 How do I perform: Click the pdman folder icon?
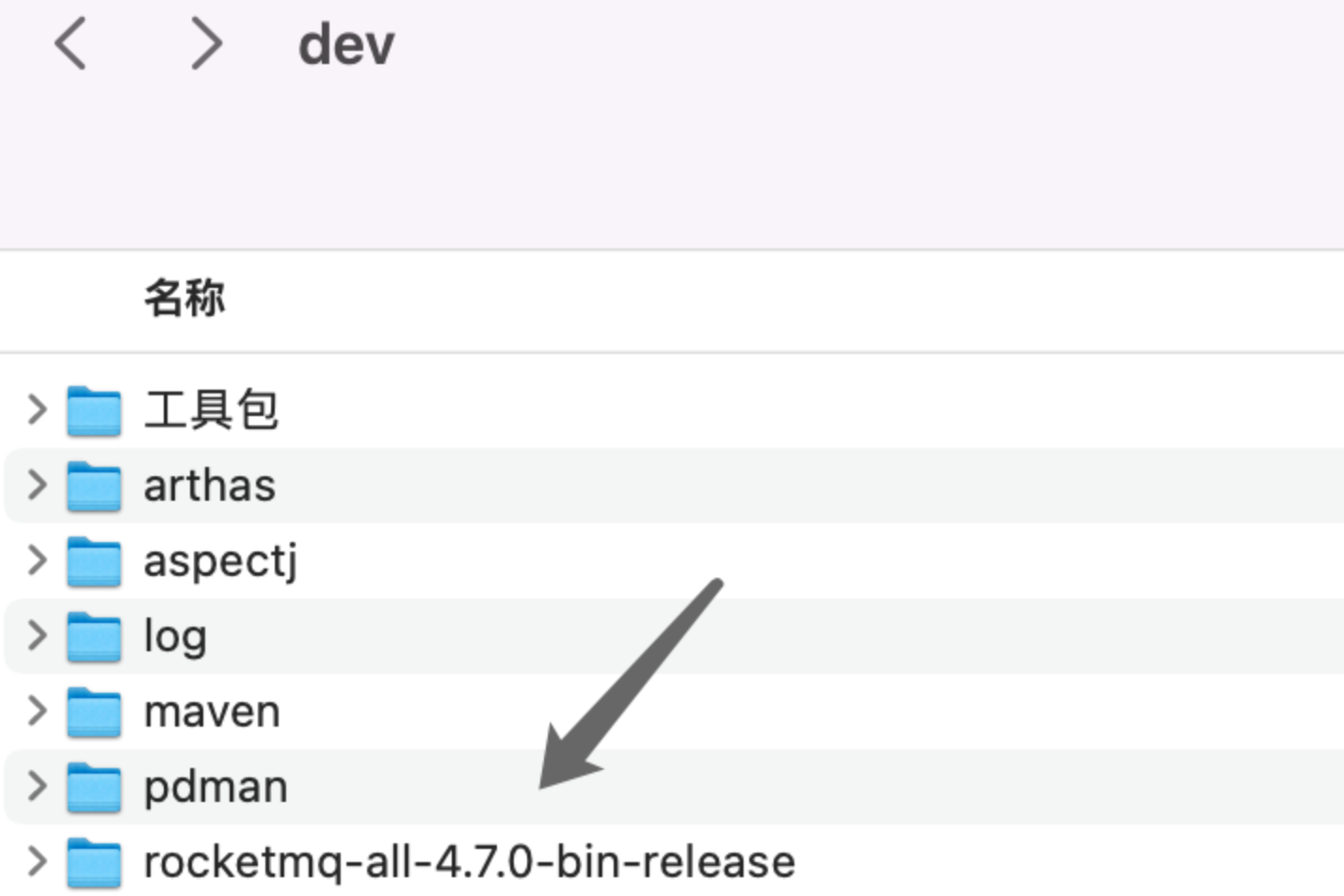click(94, 788)
